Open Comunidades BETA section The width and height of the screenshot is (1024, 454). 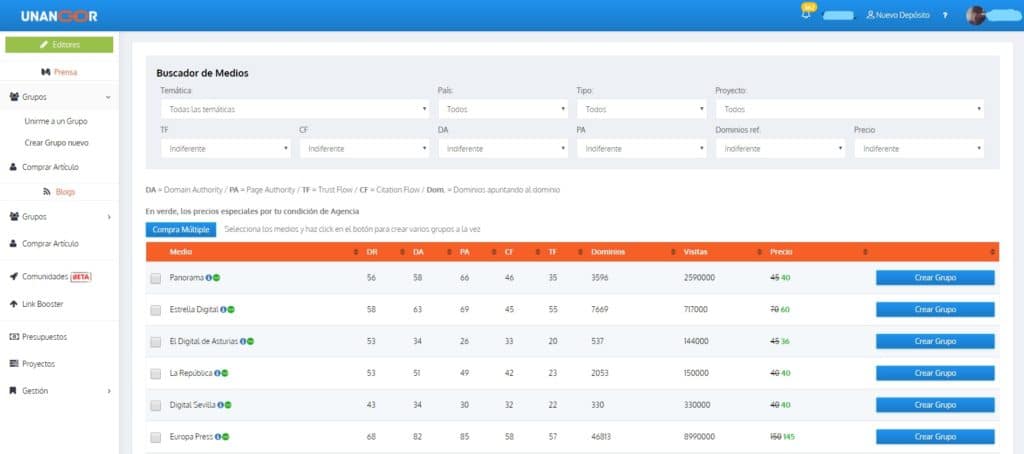point(50,277)
